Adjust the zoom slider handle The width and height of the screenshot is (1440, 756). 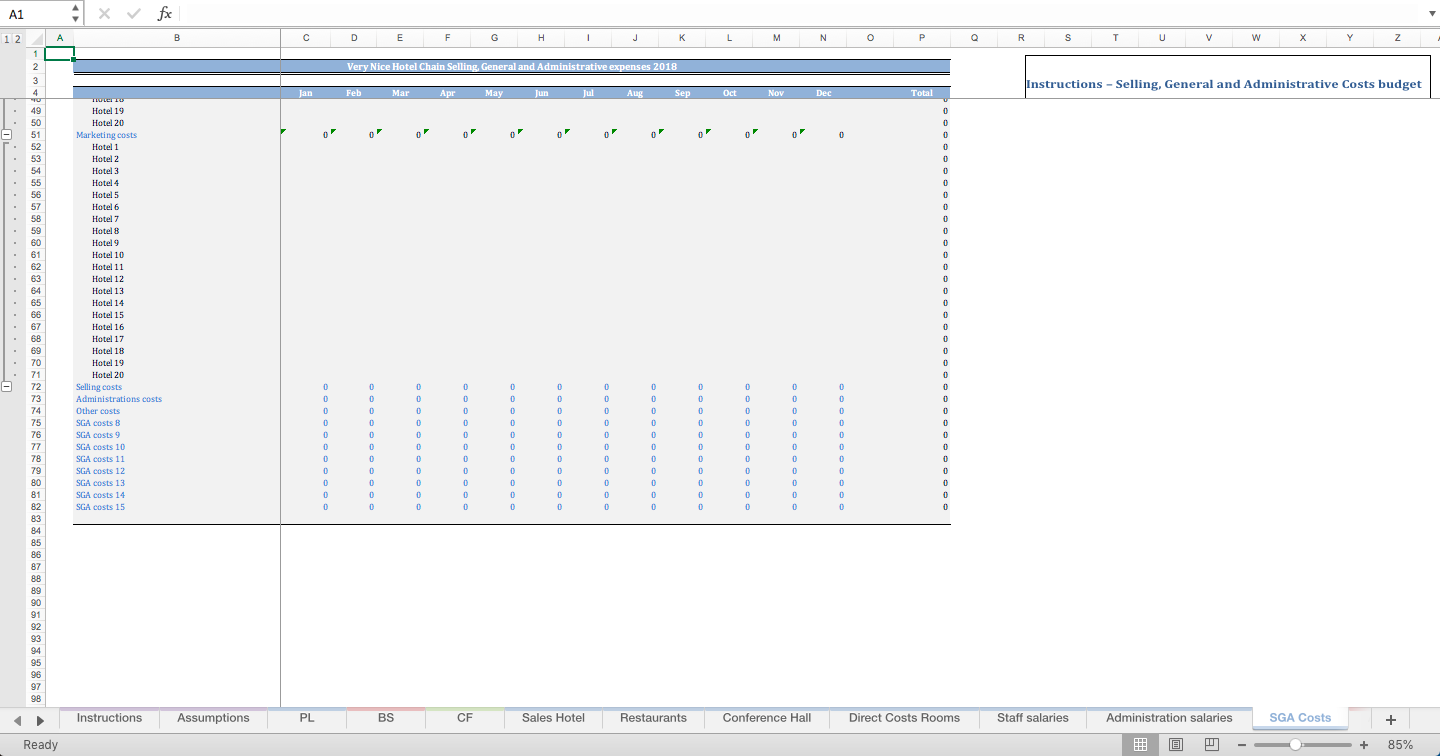[x=1296, y=745]
